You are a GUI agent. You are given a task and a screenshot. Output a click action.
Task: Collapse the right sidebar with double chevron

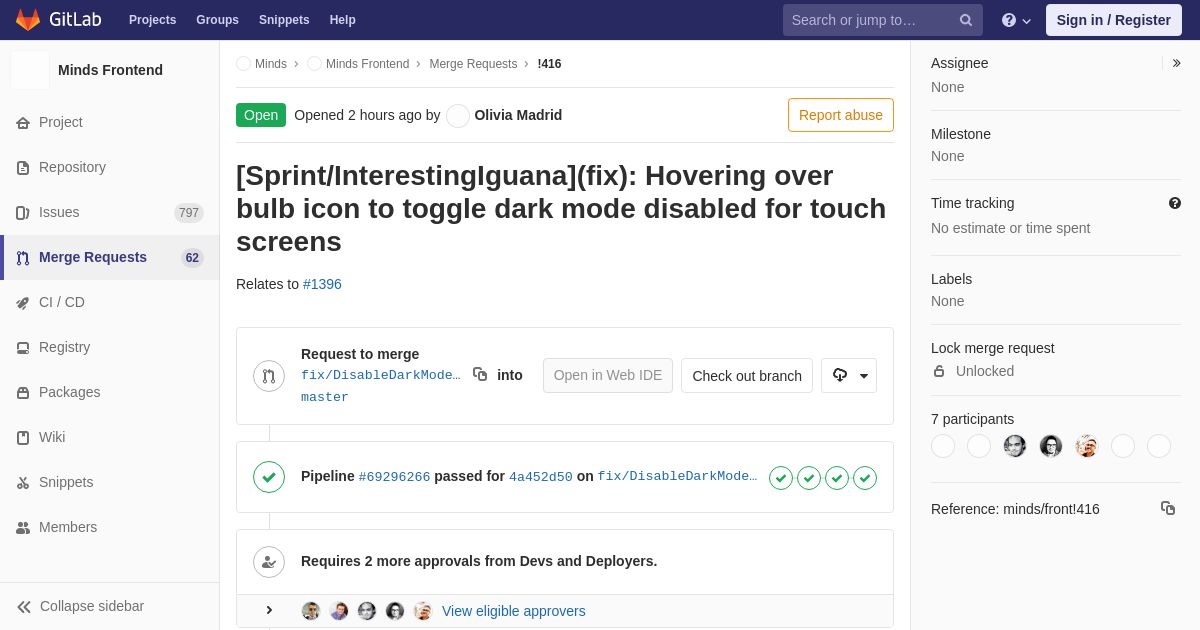(1177, 63)
